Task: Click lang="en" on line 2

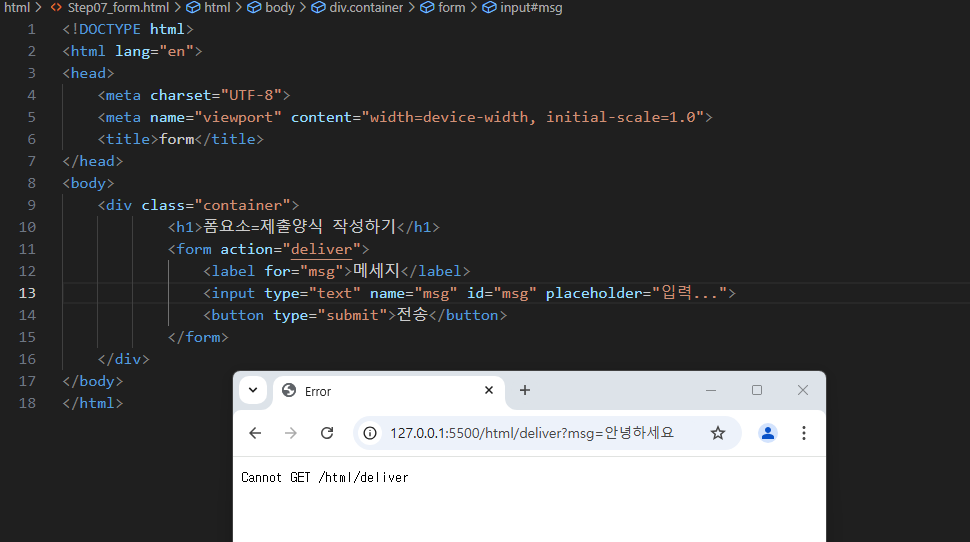Action: point(155,51)
